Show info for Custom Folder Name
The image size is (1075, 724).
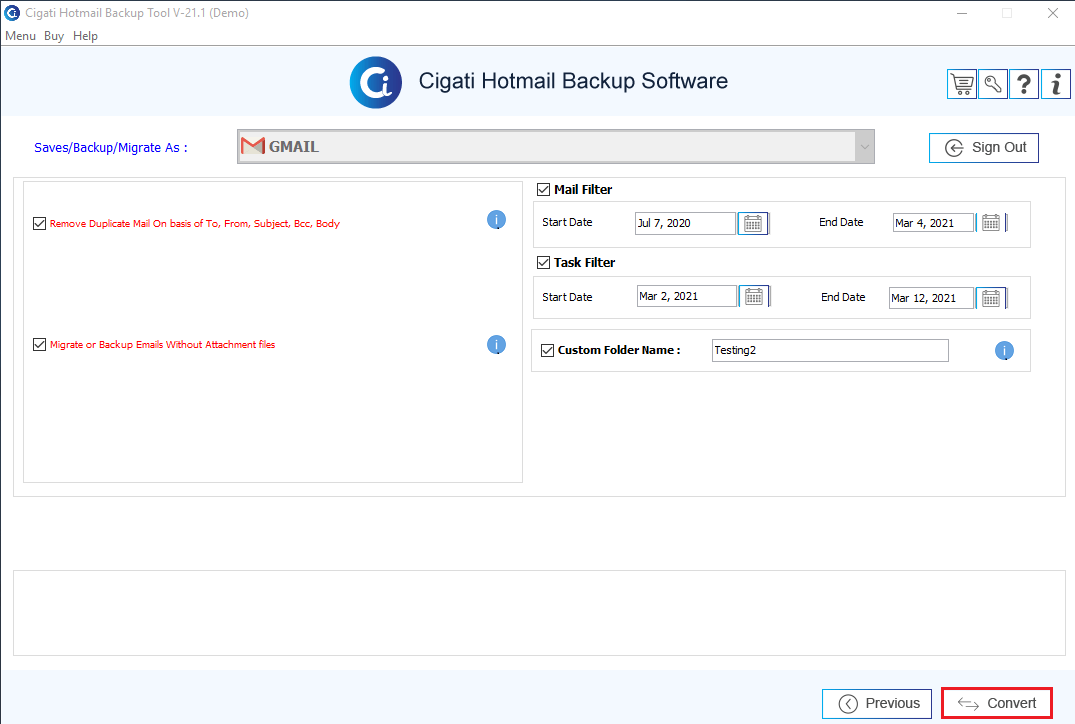click(1004, 350)
